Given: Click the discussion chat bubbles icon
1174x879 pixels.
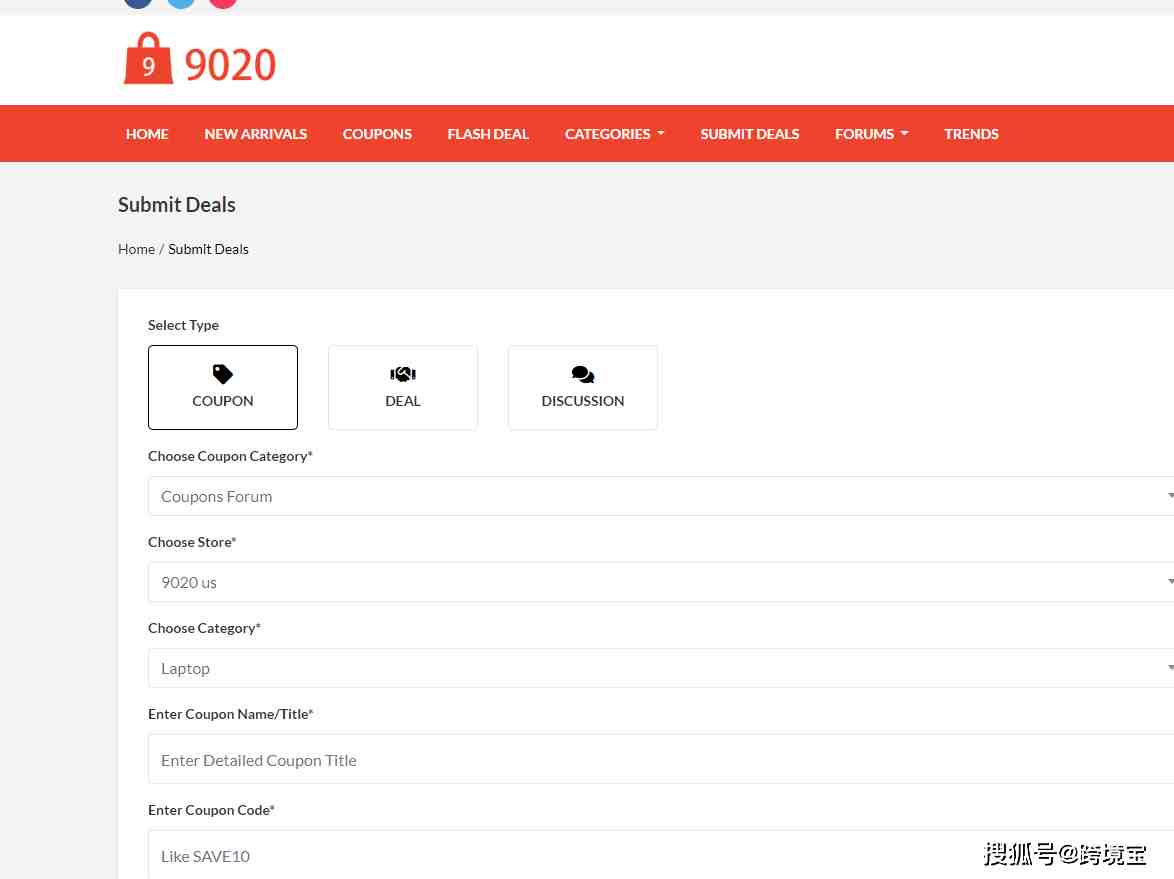Looking at the screenshot, I should point(583,374).
